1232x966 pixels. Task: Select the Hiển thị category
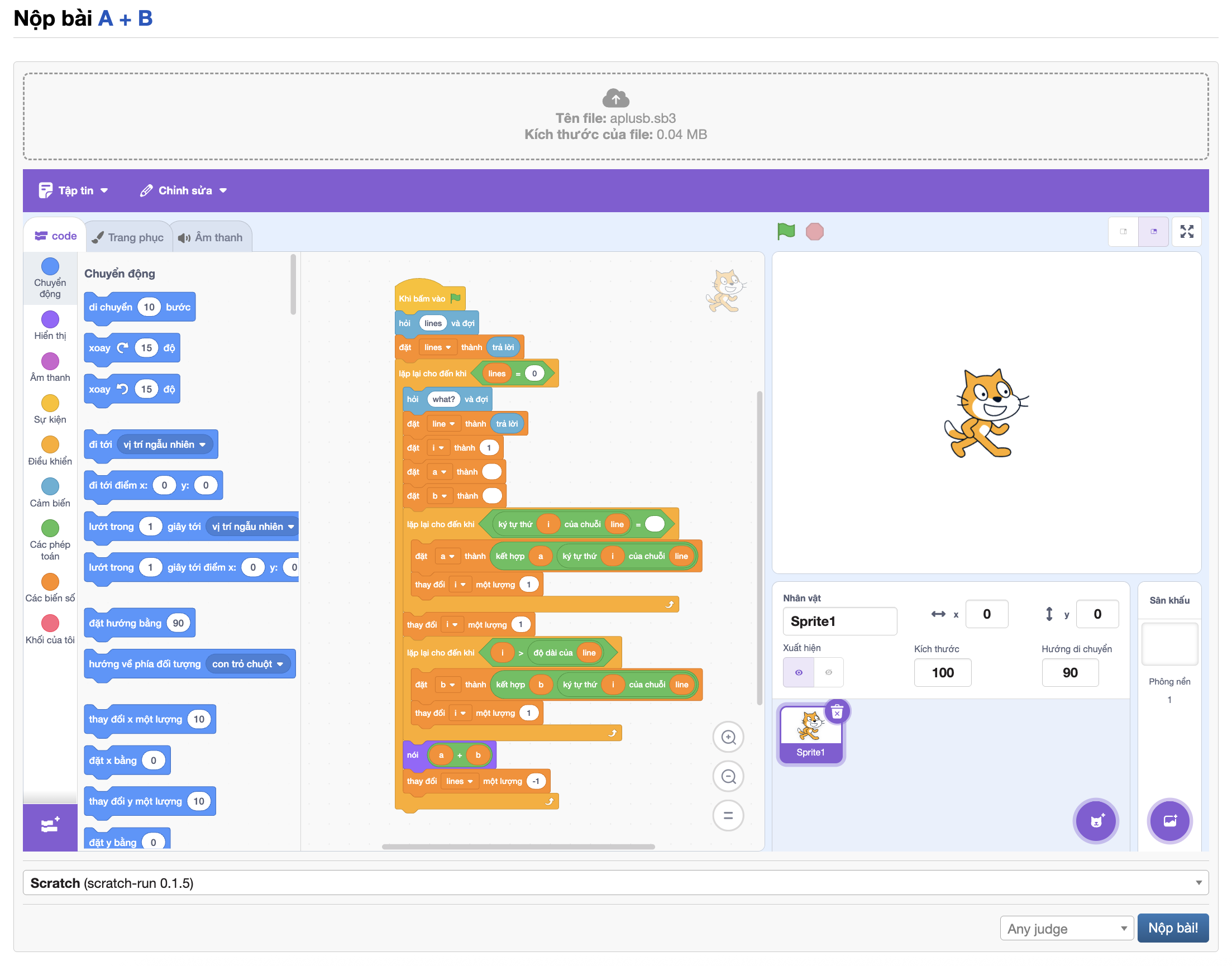click(x=50, y=326)
